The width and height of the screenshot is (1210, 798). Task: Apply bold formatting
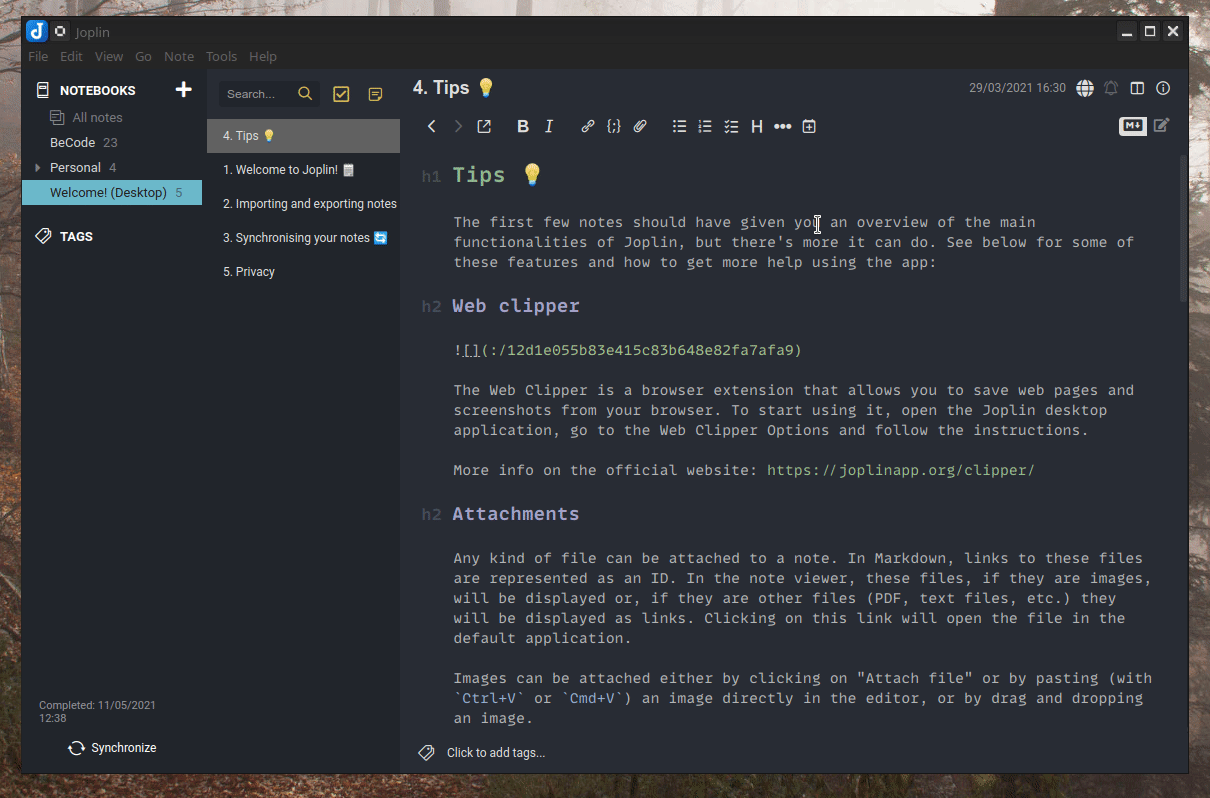[x=523, y=126]
